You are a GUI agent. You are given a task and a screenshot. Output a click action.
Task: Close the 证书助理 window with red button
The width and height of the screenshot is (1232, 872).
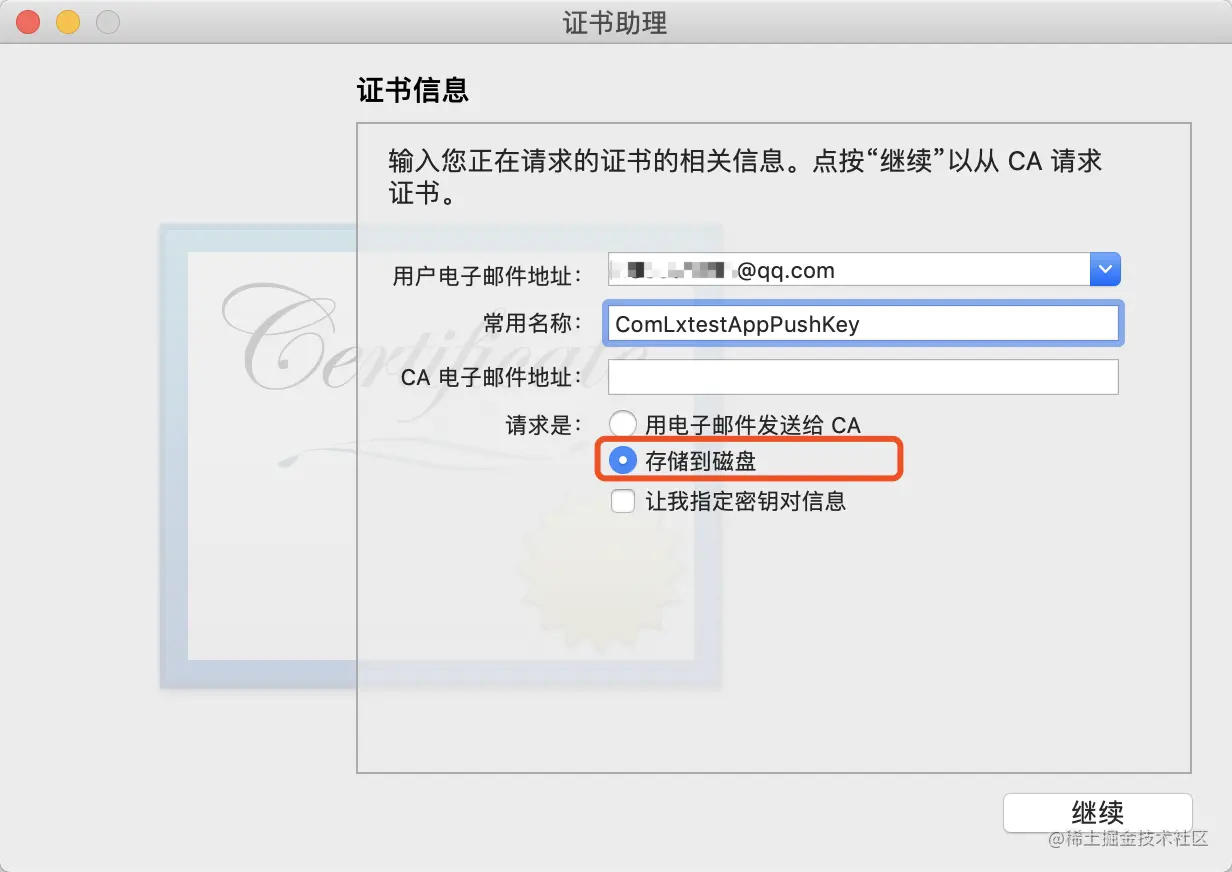(x=28, y=22)
